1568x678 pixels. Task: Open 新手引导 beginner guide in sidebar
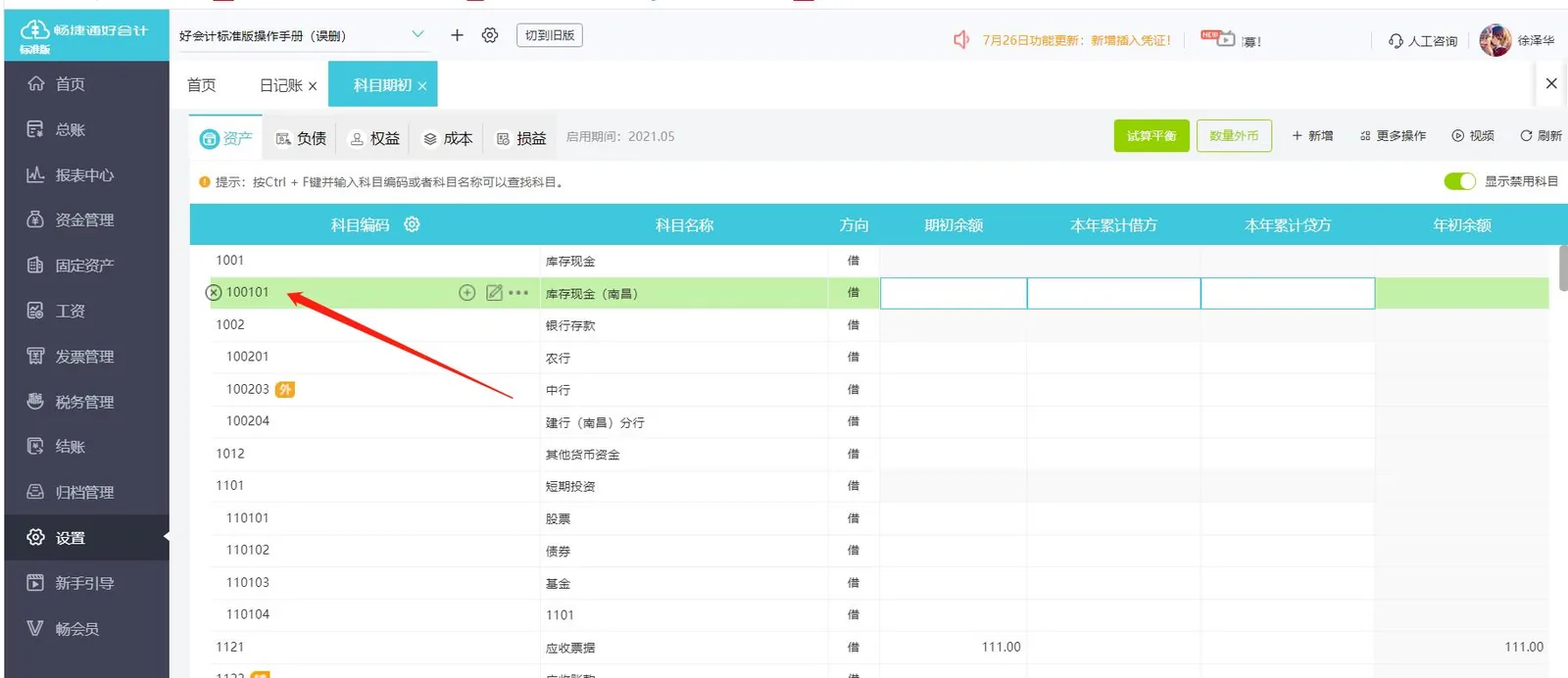[x=71, y=583]
